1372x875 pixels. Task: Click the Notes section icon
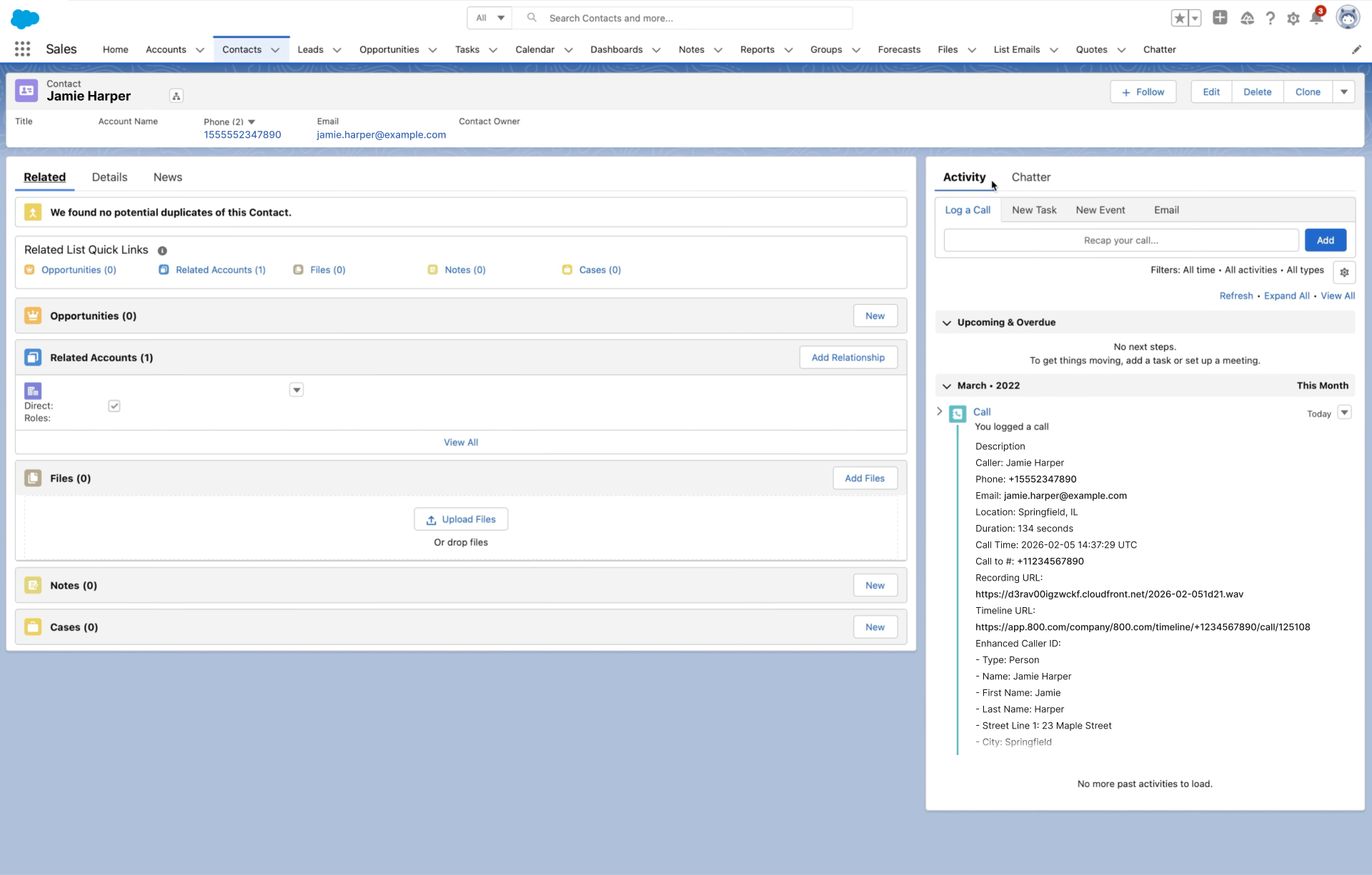[x=33, y=586]
